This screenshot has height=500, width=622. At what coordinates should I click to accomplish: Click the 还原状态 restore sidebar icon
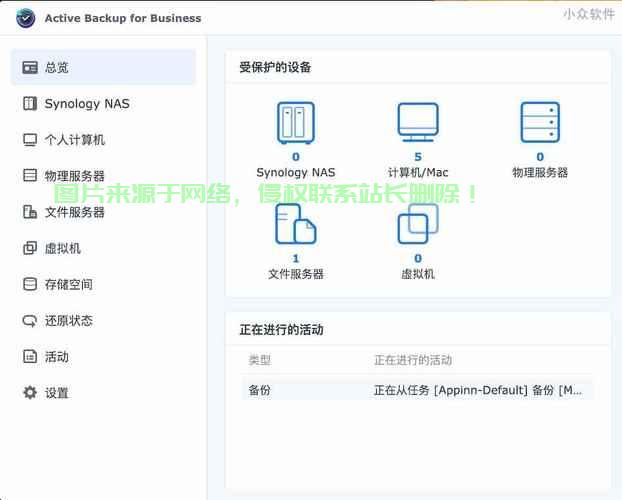point(30,320)
